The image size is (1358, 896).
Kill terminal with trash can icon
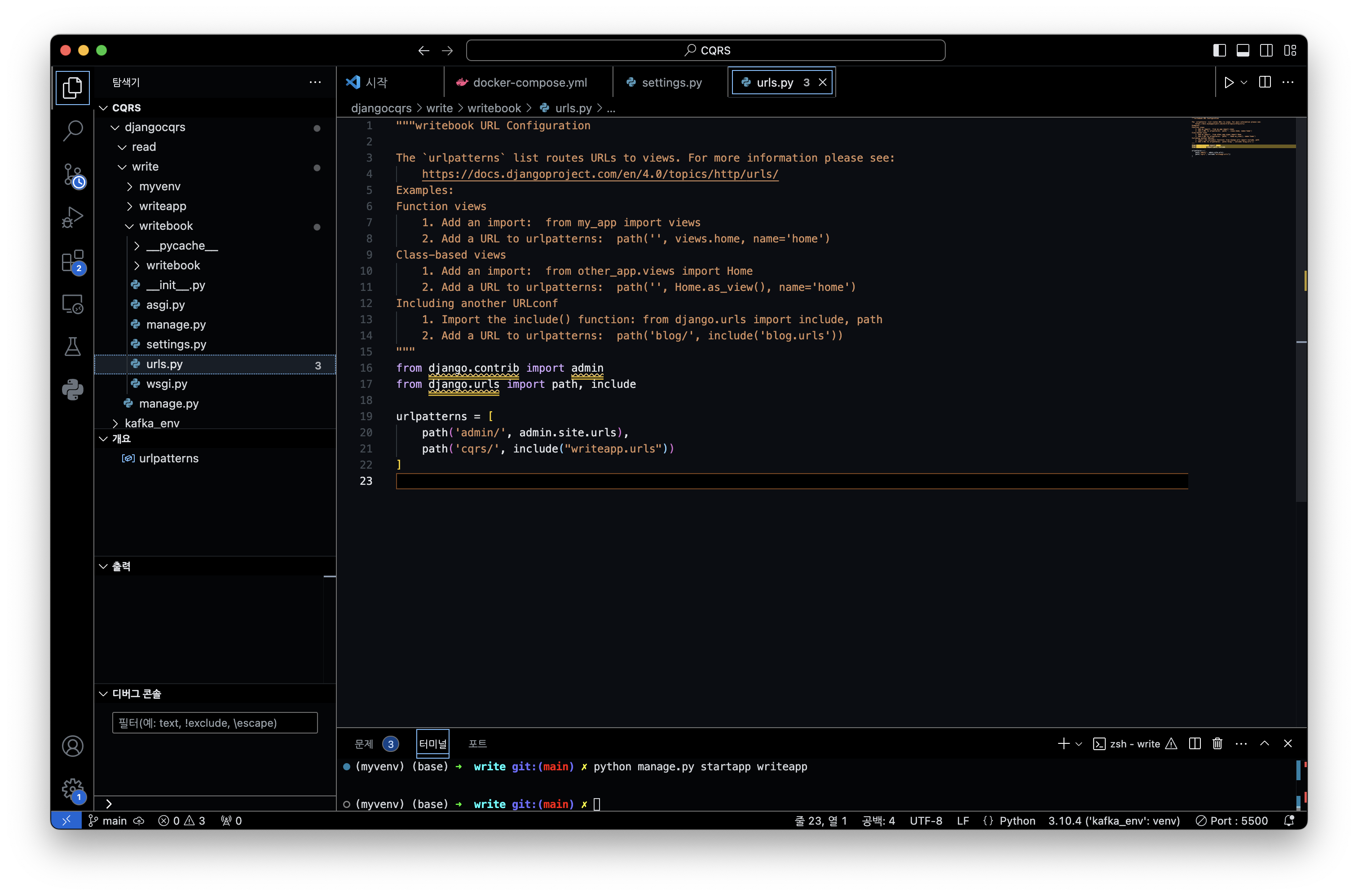click(x=1217, y=743)
